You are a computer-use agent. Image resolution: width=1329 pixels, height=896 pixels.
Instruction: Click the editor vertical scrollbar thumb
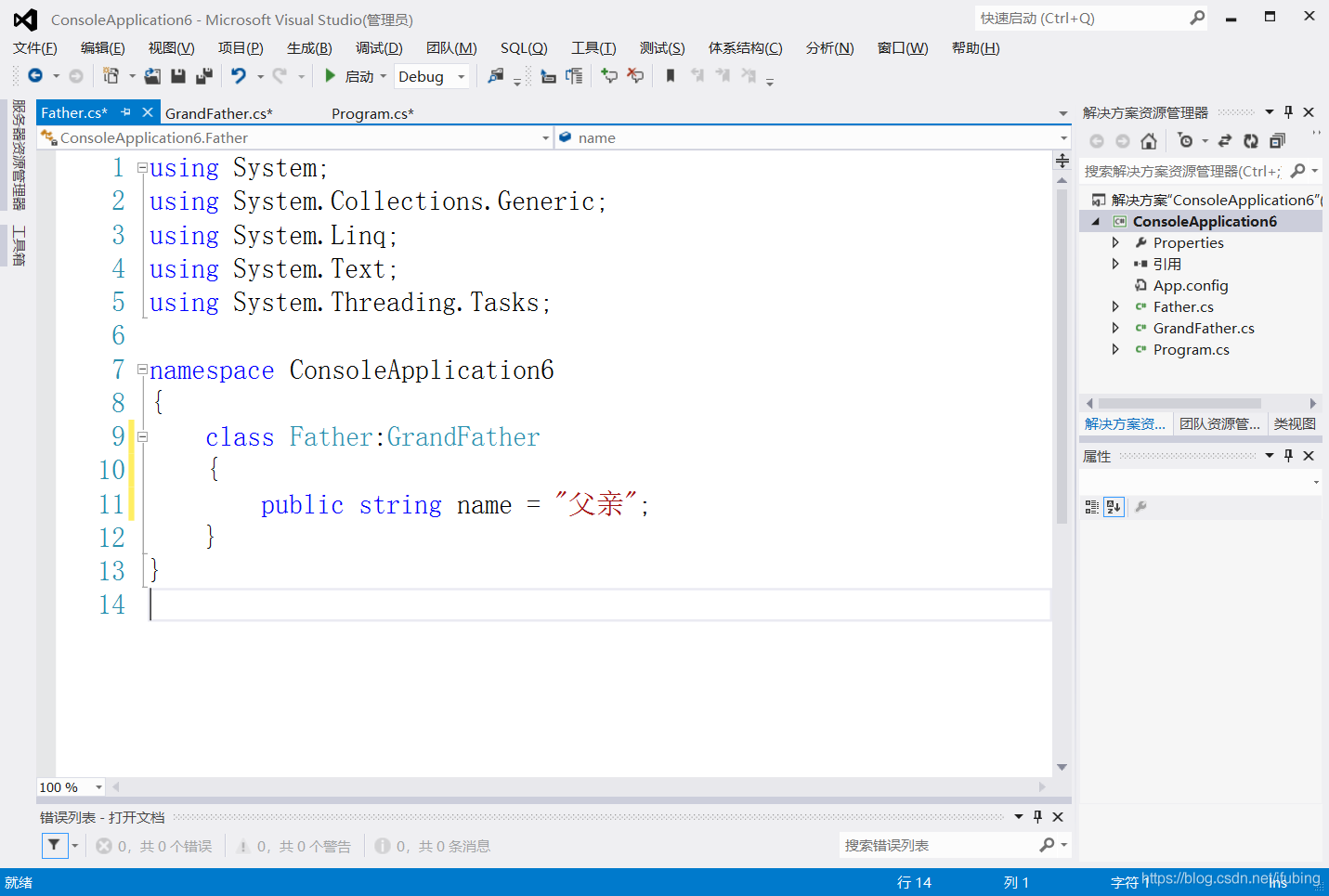1062,357
